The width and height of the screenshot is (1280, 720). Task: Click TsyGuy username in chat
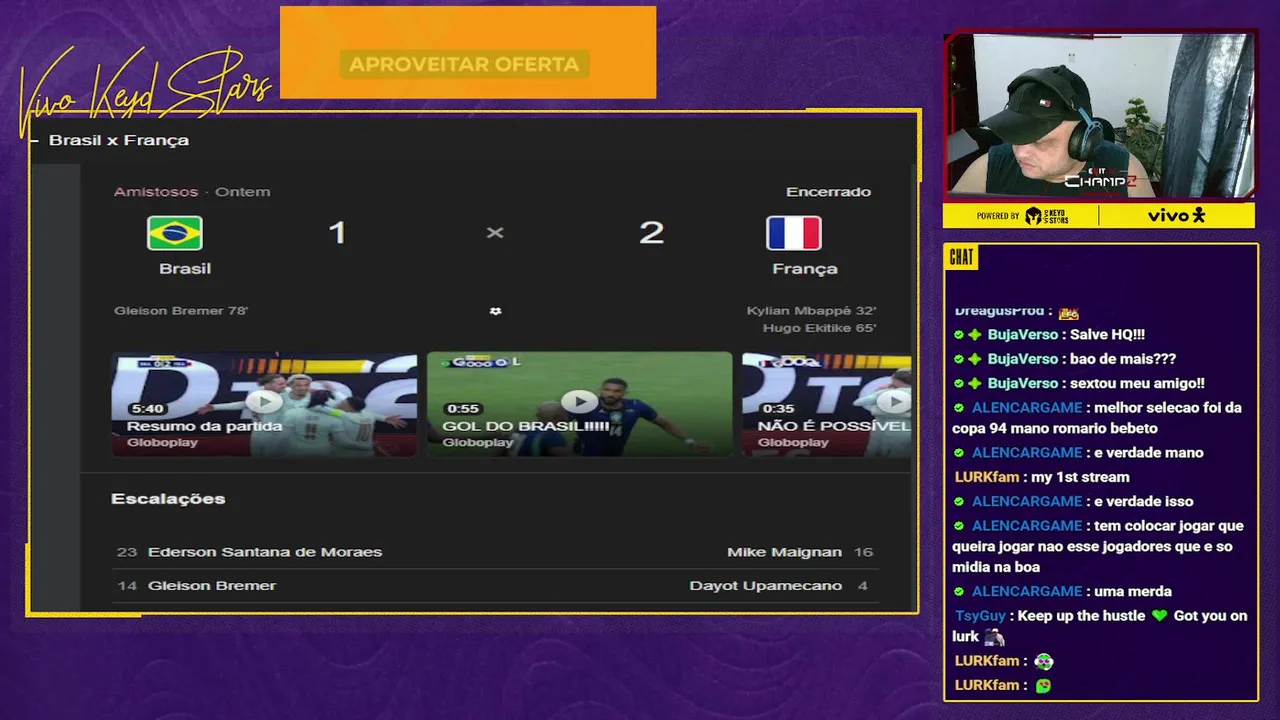980,616
